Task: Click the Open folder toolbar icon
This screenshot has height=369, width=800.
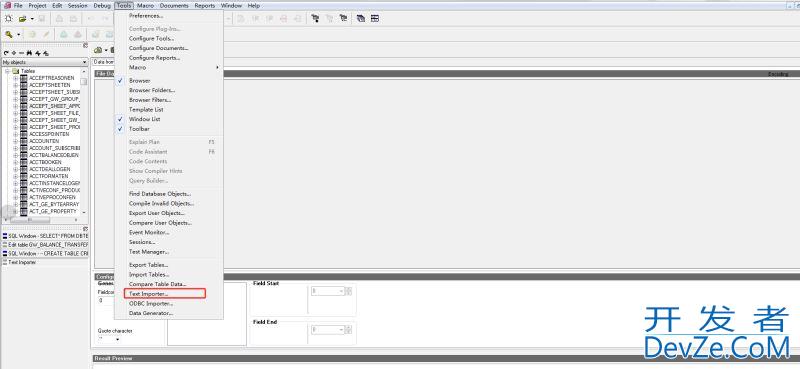Action: pyautogui.click(x=22, y=19)
